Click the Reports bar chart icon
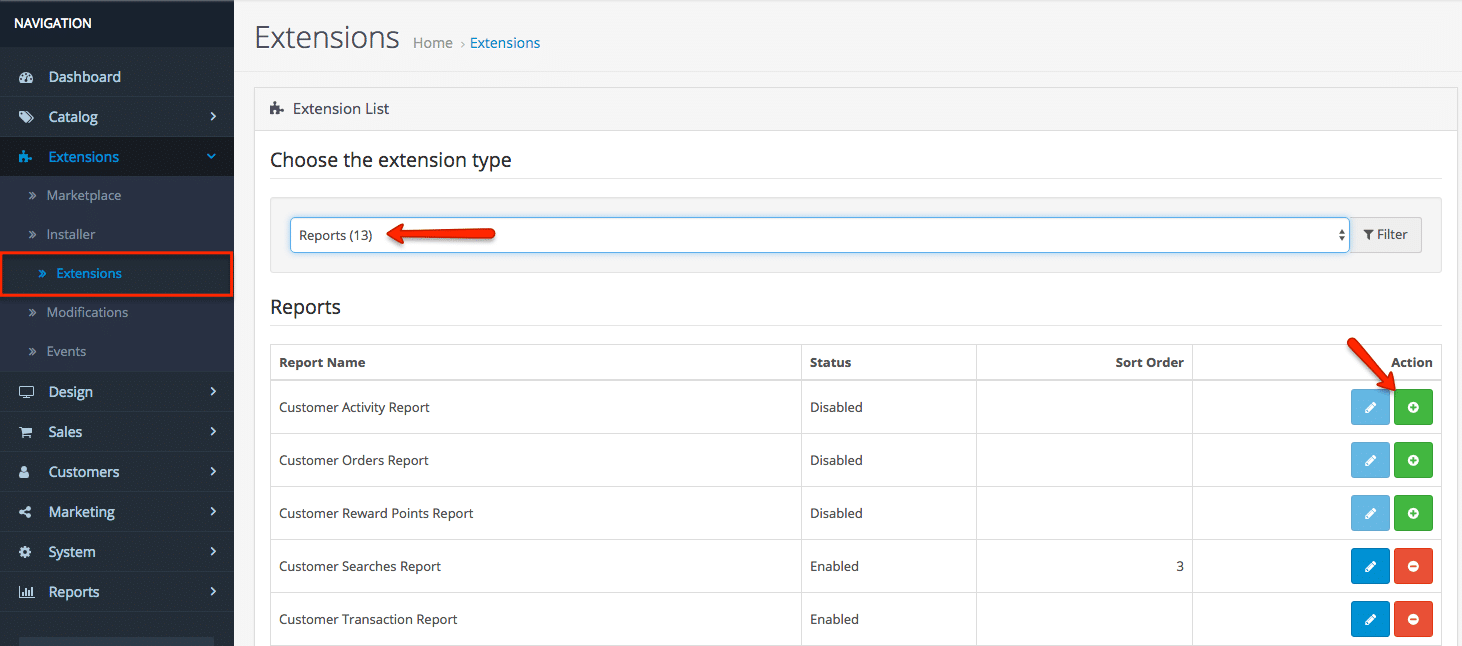 point(26,592)
